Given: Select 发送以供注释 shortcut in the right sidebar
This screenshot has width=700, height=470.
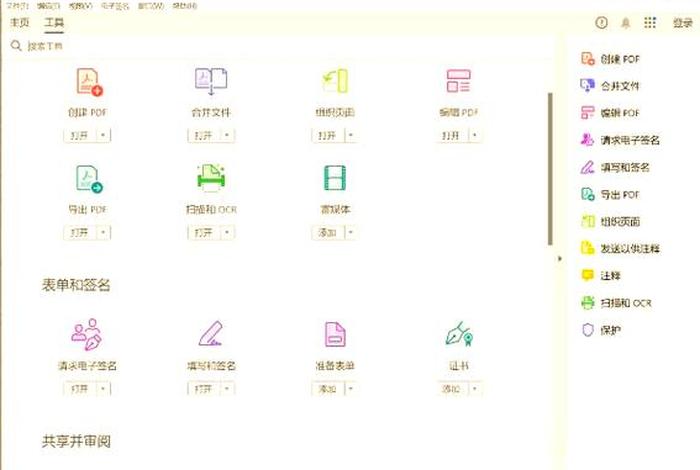Looking at the screenshot, I should tap(620, 249).
